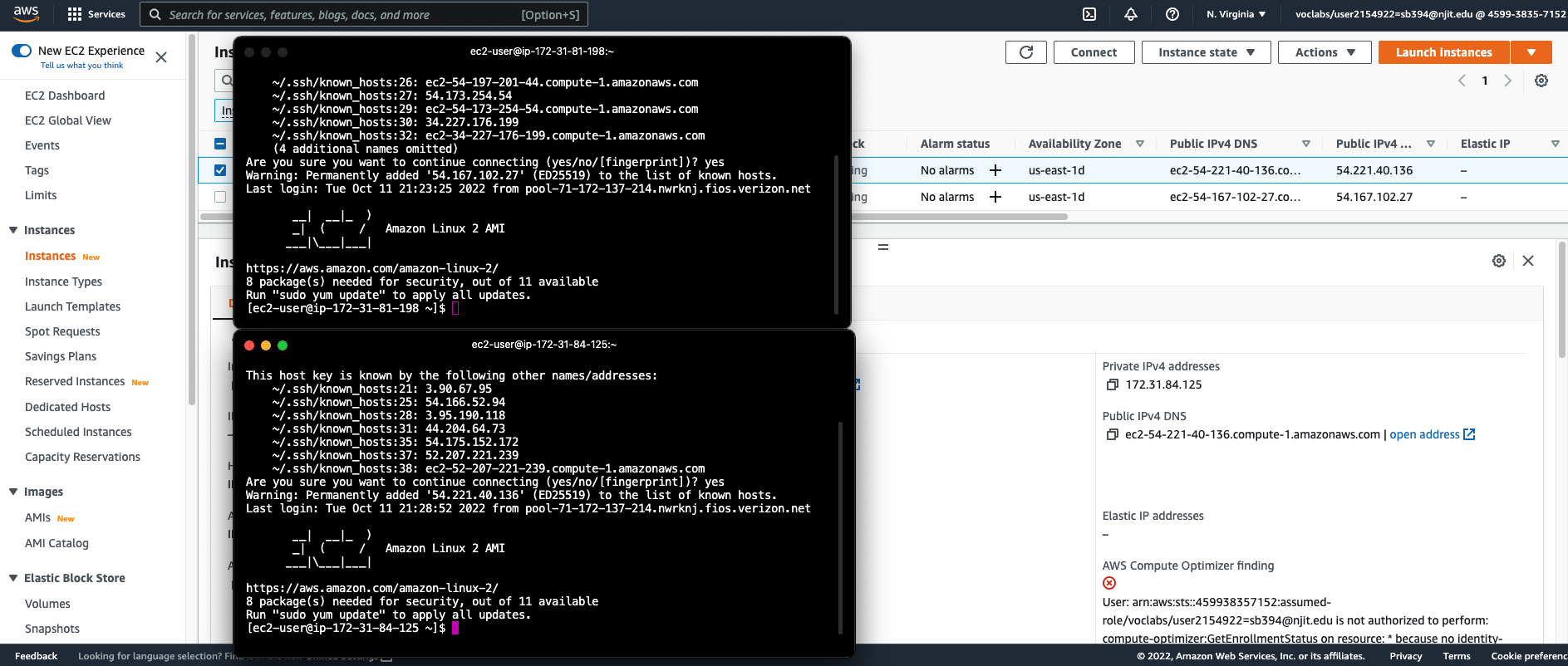
Task: Focus the services search field
Action: [365, 14]
